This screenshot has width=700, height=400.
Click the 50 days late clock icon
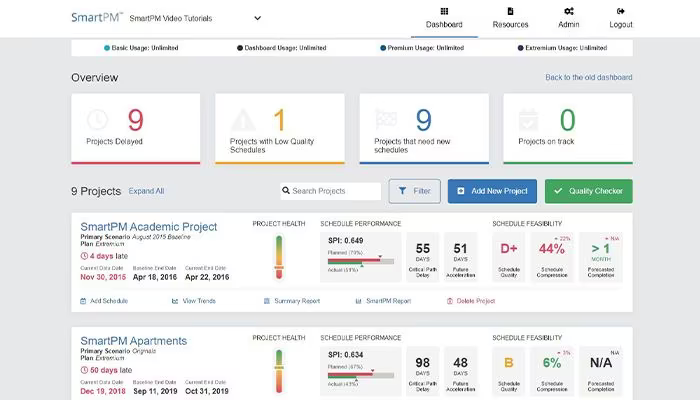pyautogui.click(x=84, y=370)
